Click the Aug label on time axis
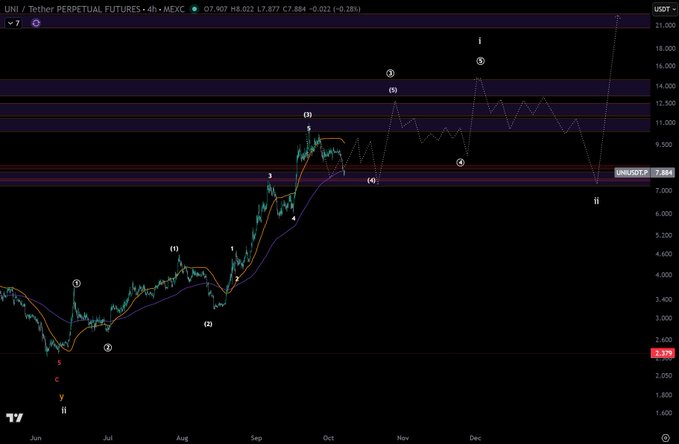The width and height of the screenshot is (679, 444). [x=182, y=438]
